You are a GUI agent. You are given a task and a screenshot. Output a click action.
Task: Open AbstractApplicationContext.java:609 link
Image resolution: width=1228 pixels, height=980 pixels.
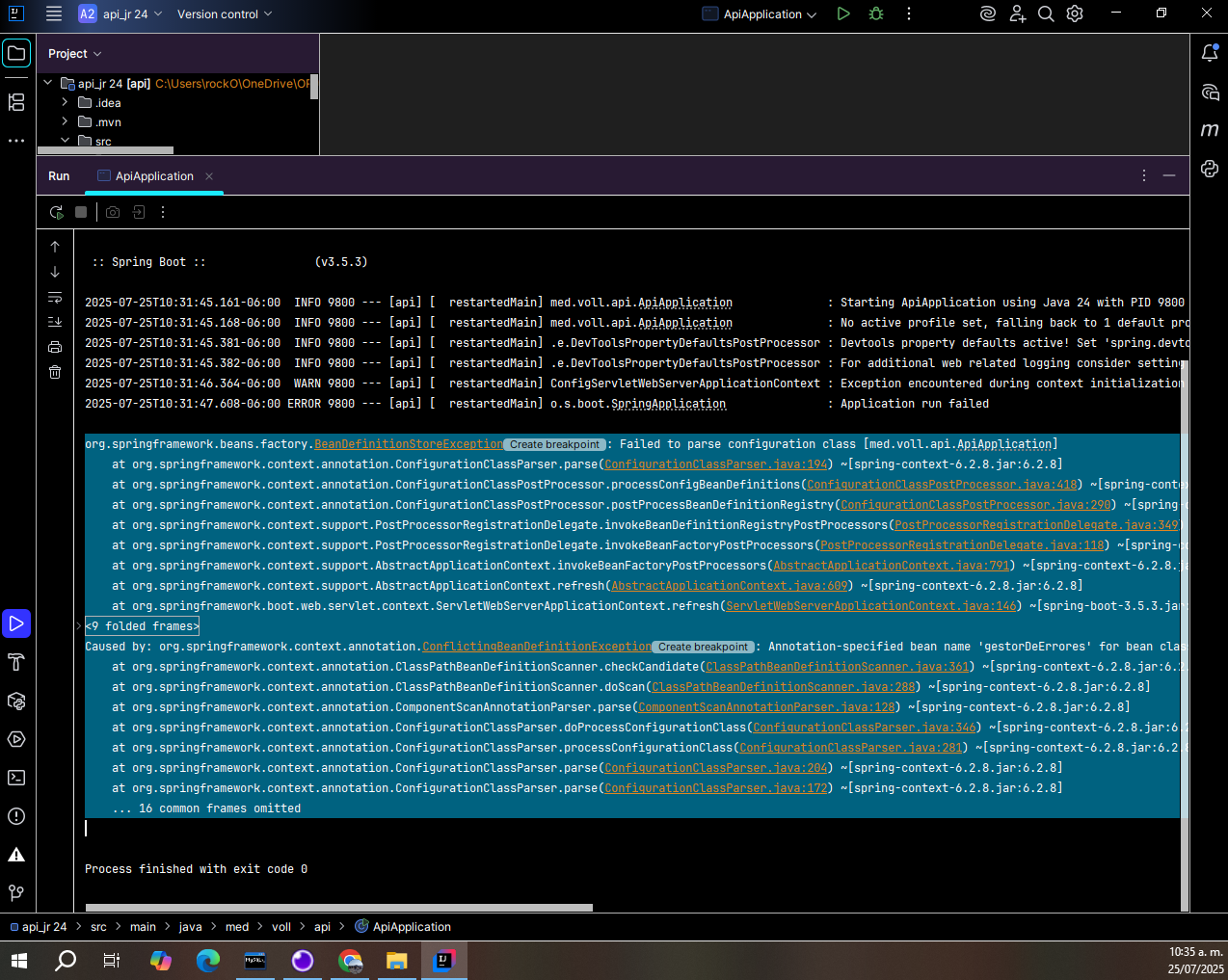tap(730, 586)
